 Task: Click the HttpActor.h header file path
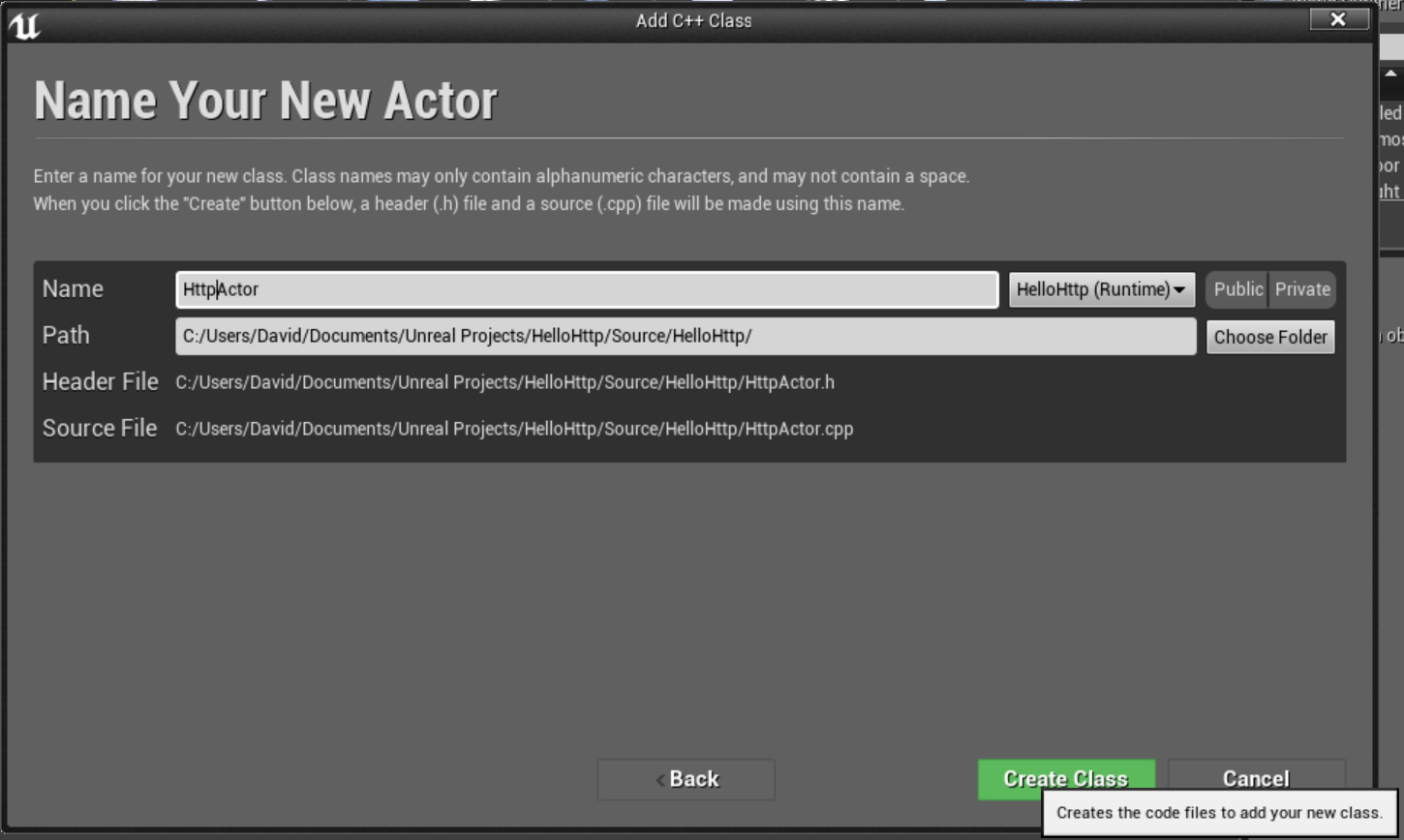(504, 382)
